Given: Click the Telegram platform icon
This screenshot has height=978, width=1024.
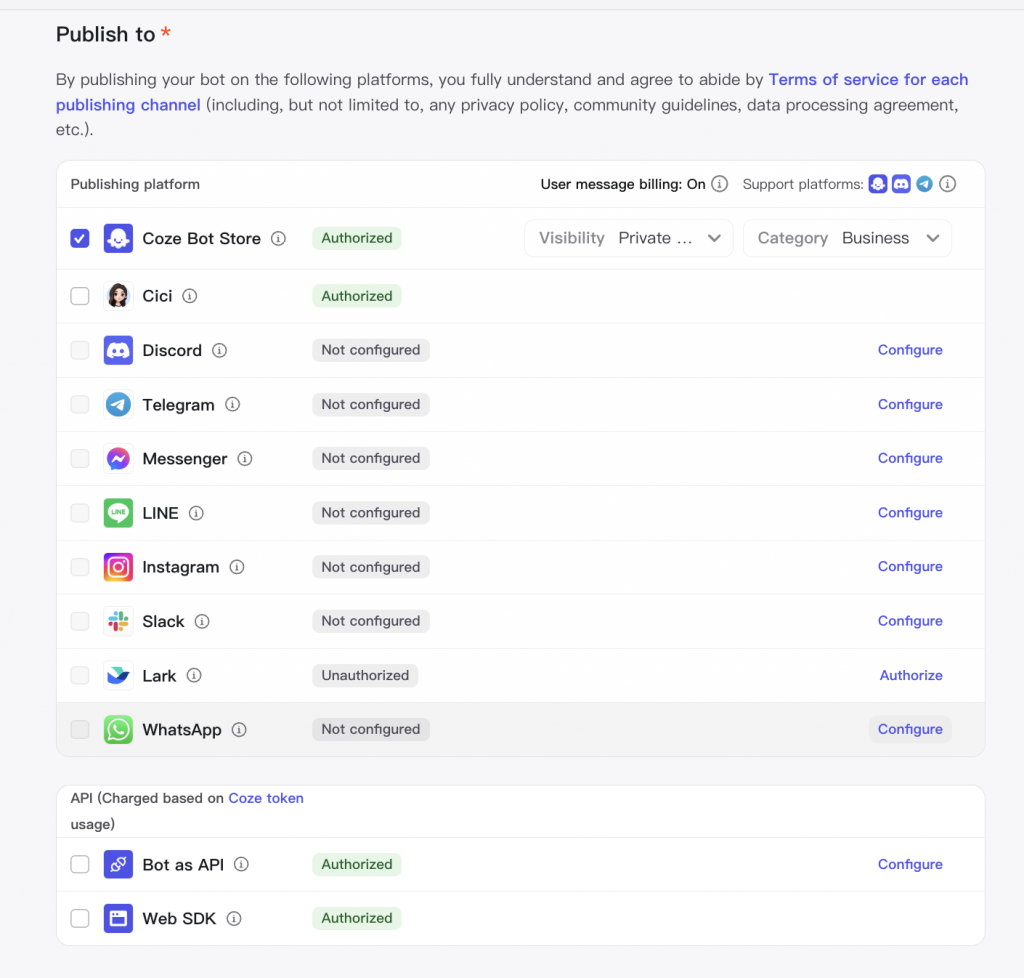Looking at the screenshot, I should pos(118,404).
